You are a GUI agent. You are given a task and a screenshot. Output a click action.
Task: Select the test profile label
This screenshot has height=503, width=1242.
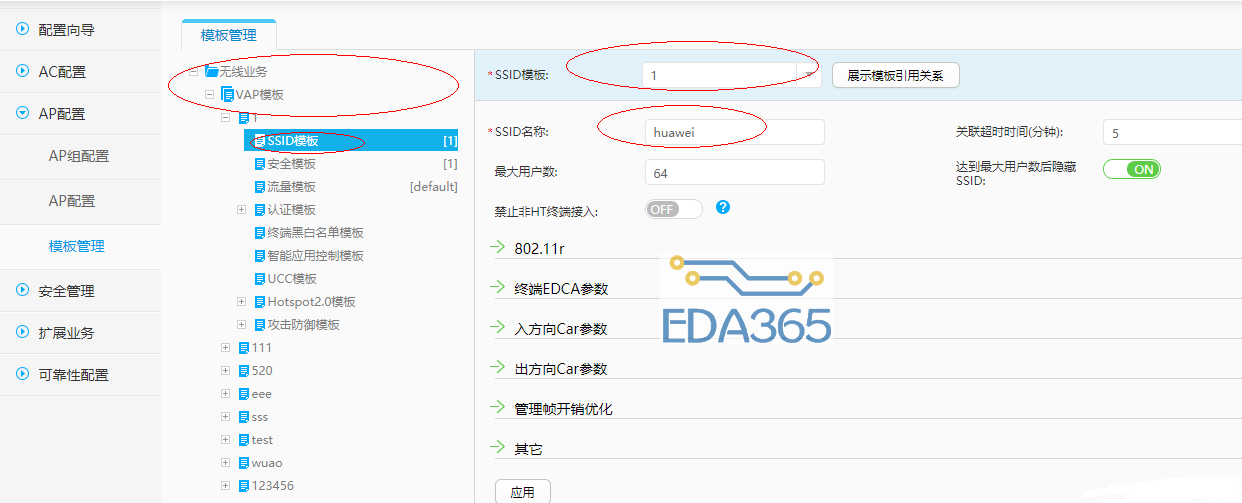(x=261, y=441)
